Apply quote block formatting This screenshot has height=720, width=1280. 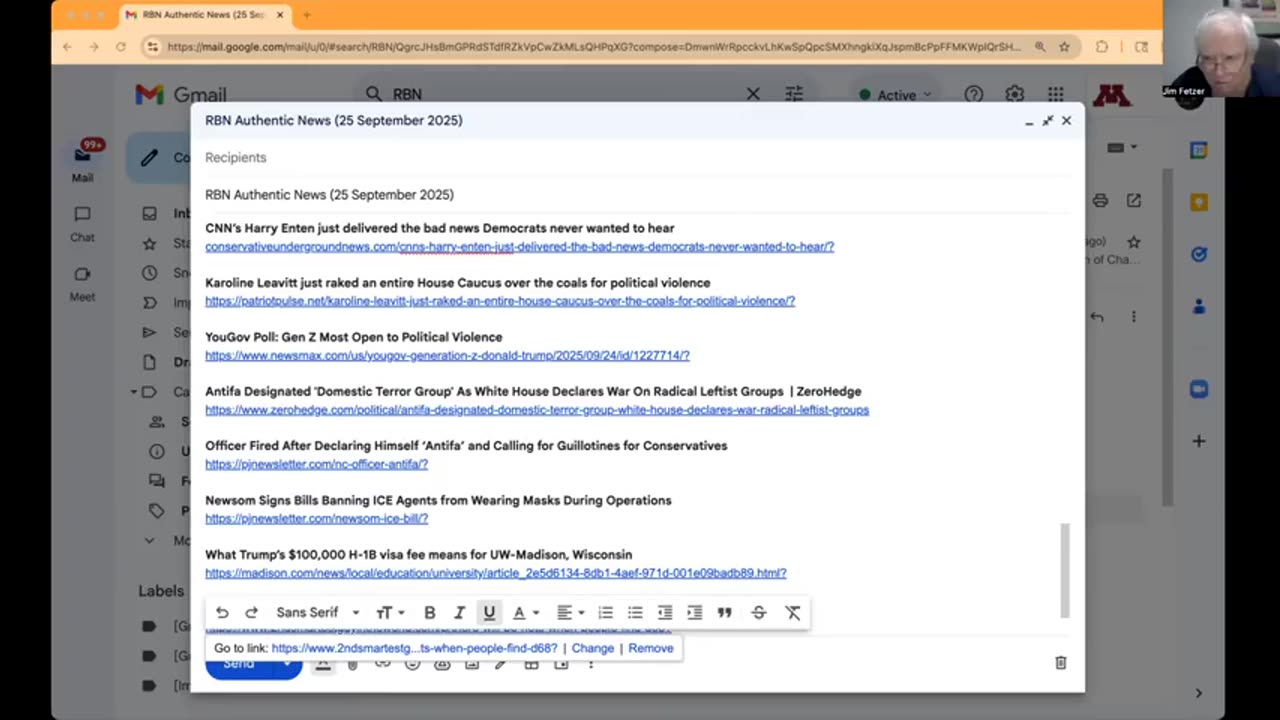click(724, 613)
